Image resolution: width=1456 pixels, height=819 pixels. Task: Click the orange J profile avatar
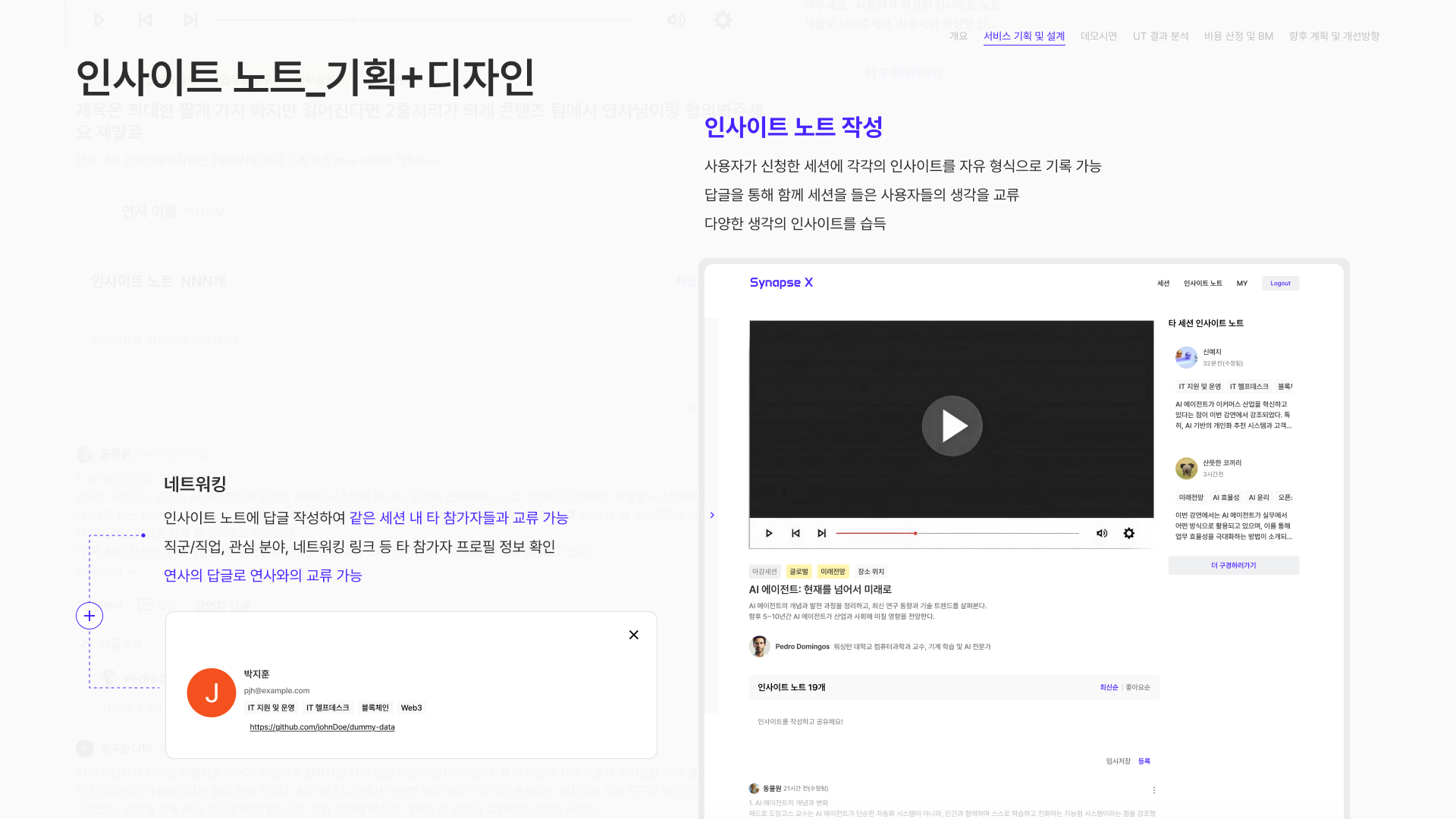[x=212, y=692]
